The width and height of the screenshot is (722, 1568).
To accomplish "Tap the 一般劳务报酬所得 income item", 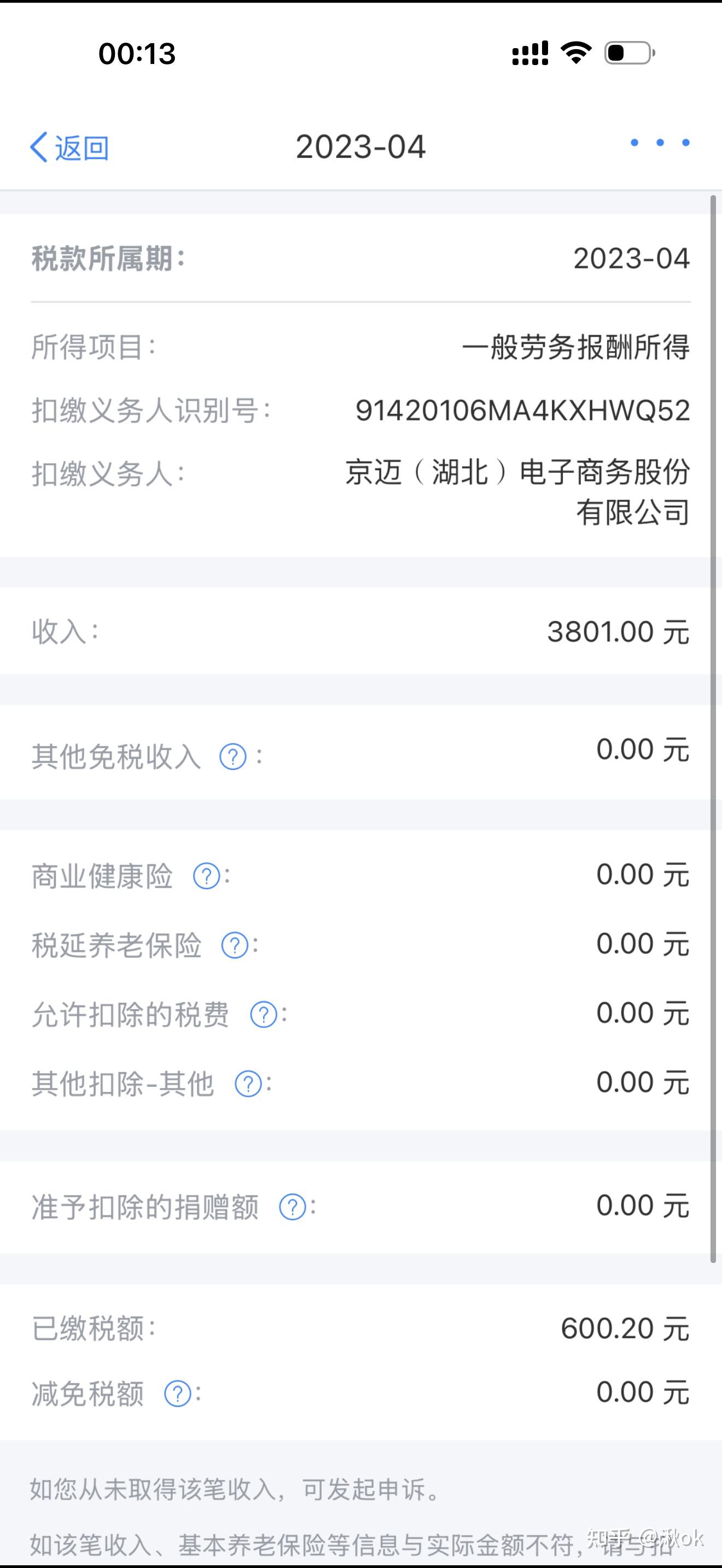I will 575,348.
